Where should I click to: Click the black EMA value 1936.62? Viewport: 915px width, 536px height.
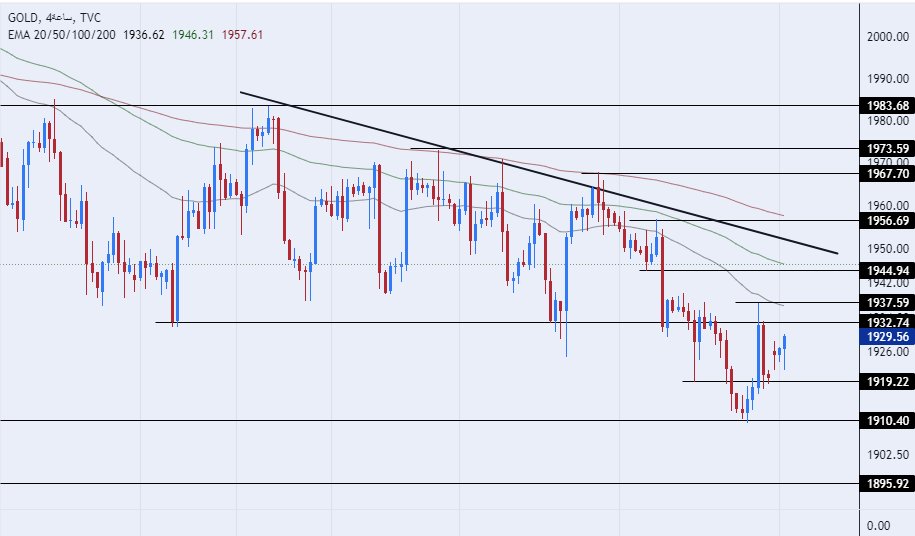point(144,33)
